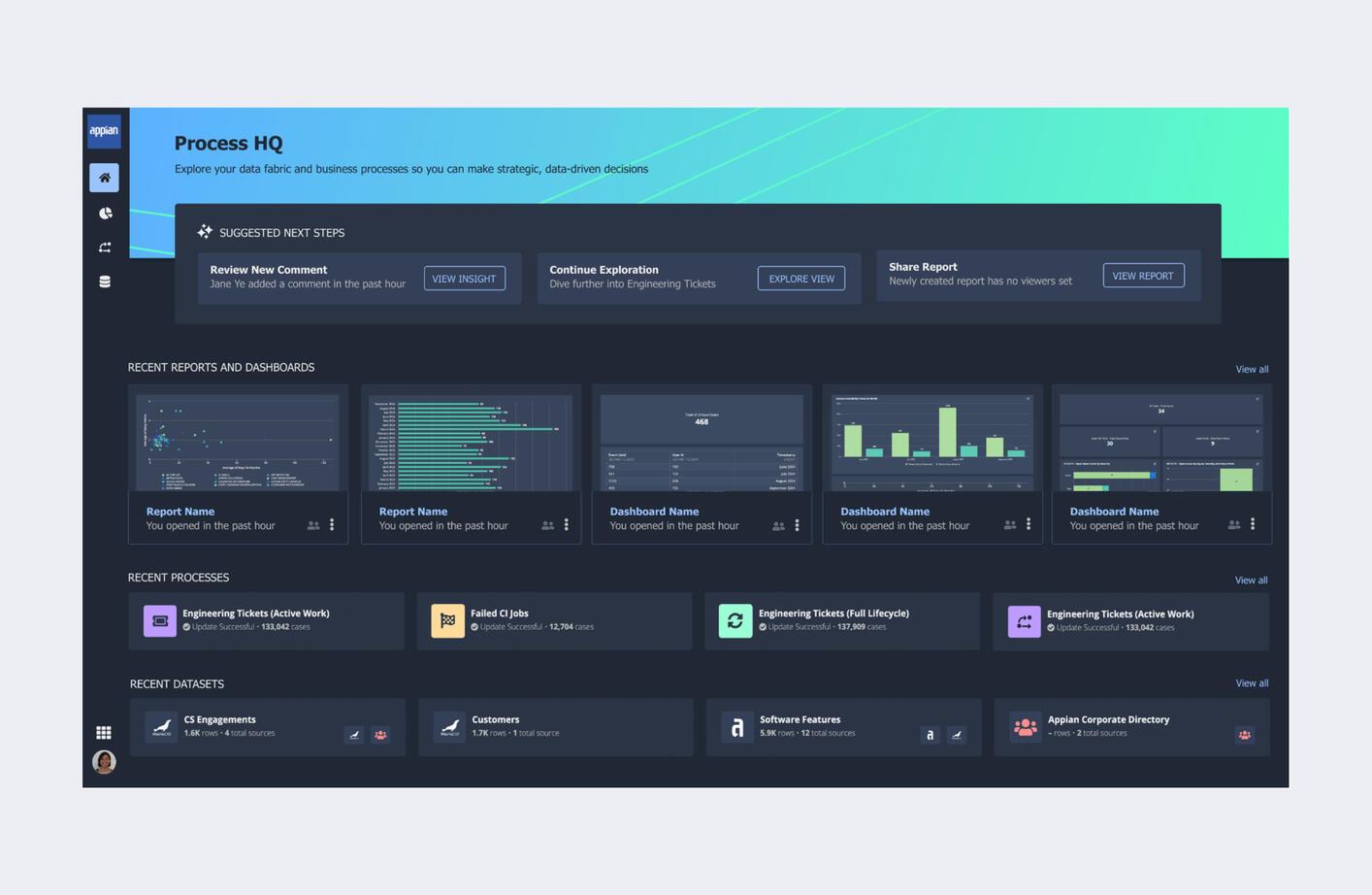The image size is (1372, 895).
Task: Open the Home sidebar icon
Action: coord(104,178)
